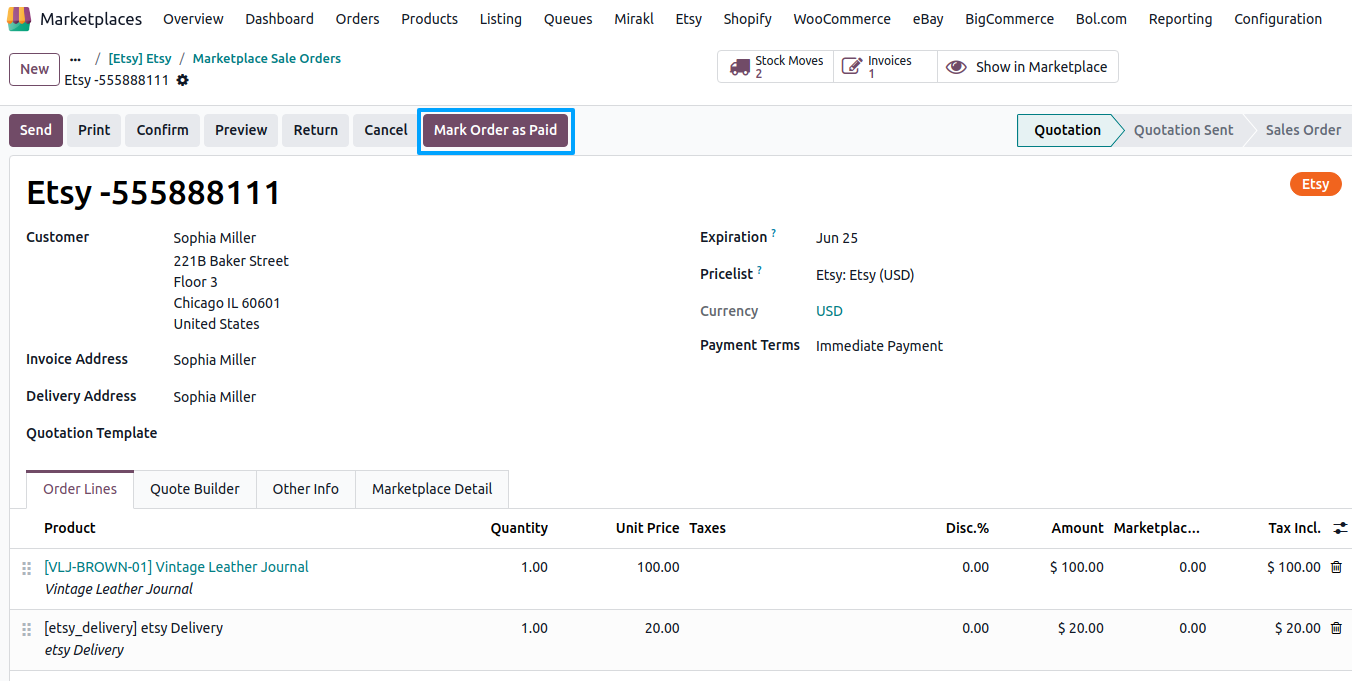
Task: Click the New button
Action: coord(34,69)
